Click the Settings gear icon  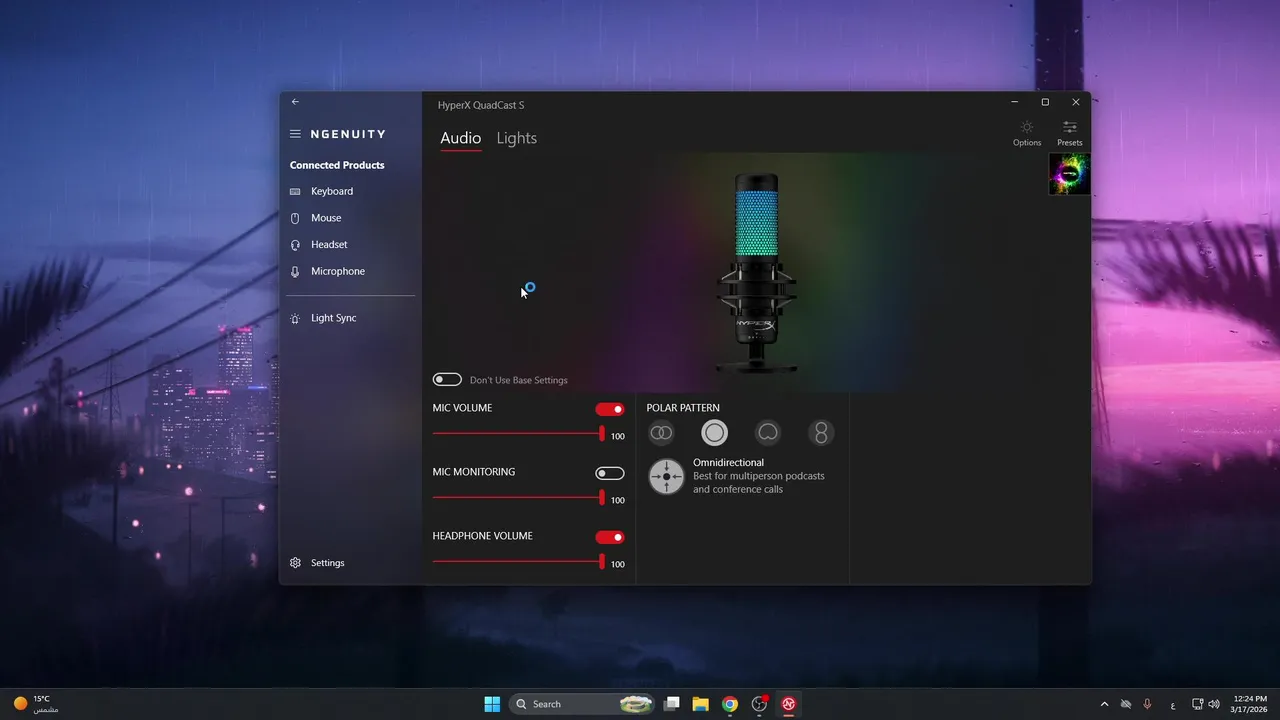[x=295, y=563]
